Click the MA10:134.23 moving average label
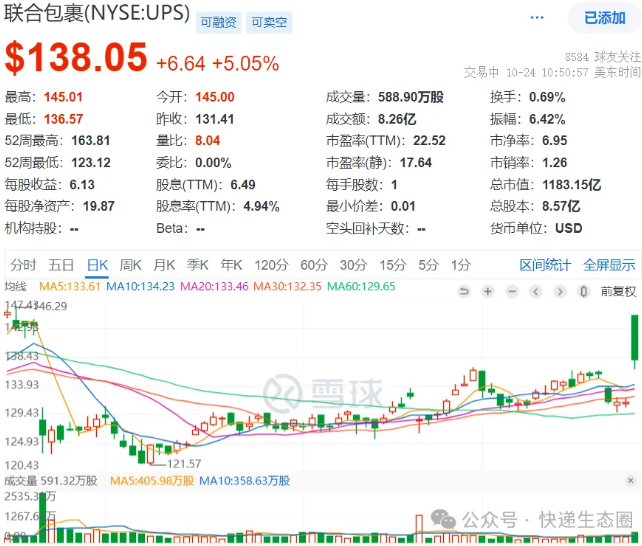The image size is (642, 546). point(140,286)
